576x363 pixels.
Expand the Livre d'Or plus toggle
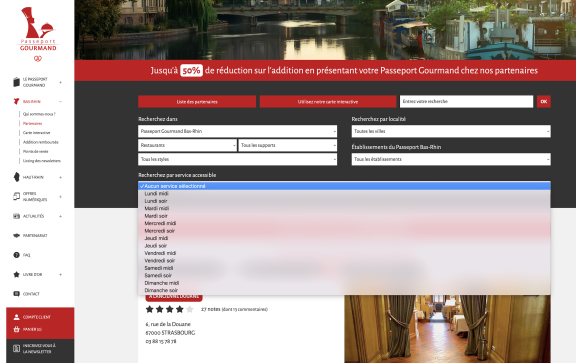click(x=61, y=274)
